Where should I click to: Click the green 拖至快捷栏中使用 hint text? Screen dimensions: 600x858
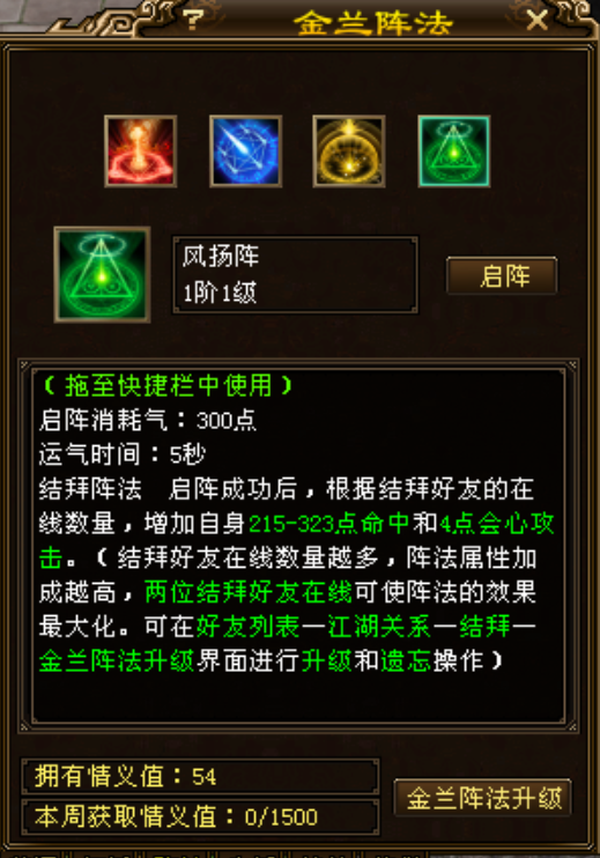[x=167, y=386]
